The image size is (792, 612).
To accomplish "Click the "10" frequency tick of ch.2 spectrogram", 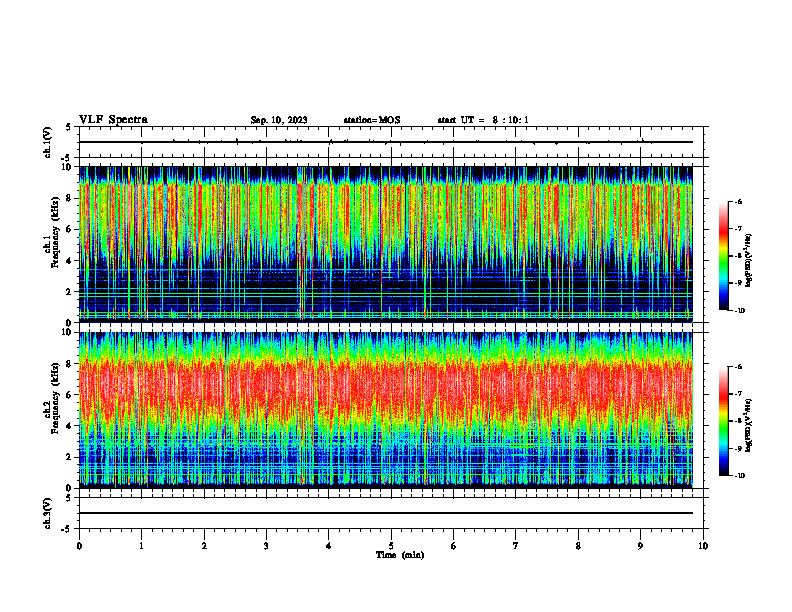I will 68,332.
